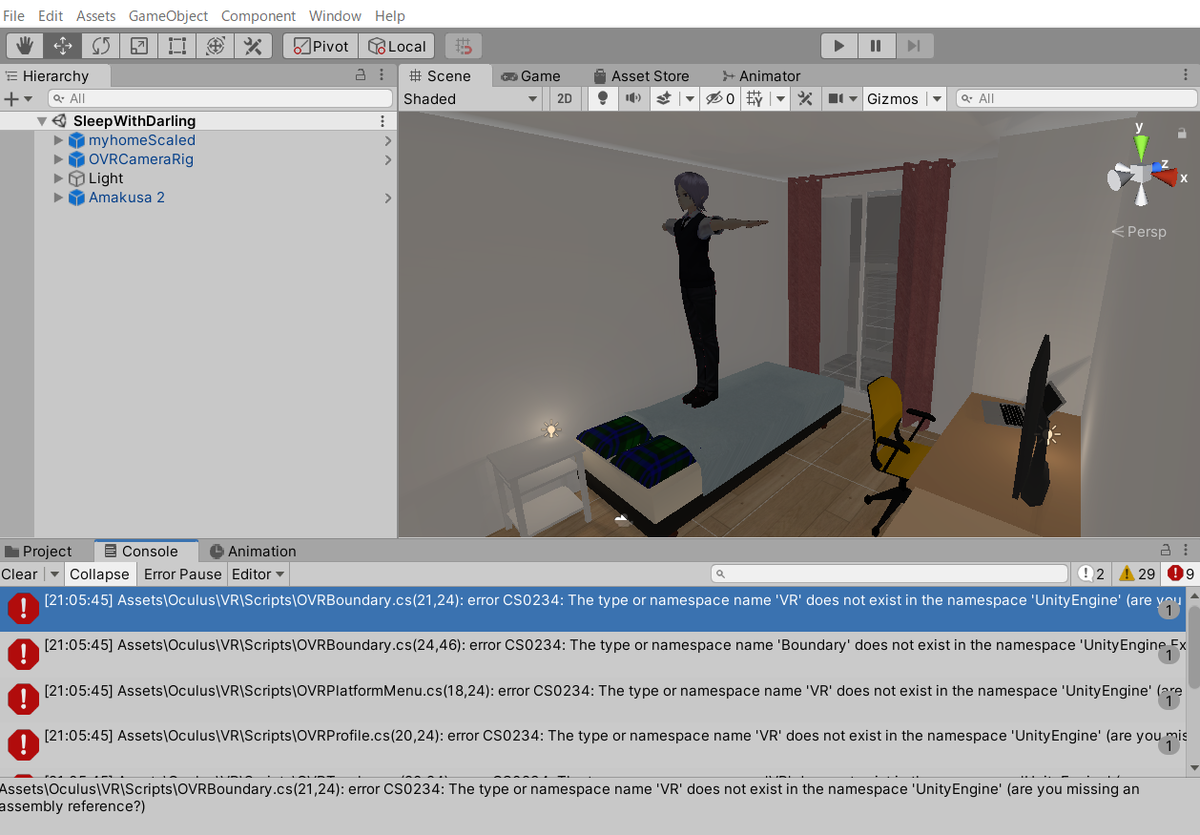
Task: Open the Console Editor dropdown
Action: (259, 574)
